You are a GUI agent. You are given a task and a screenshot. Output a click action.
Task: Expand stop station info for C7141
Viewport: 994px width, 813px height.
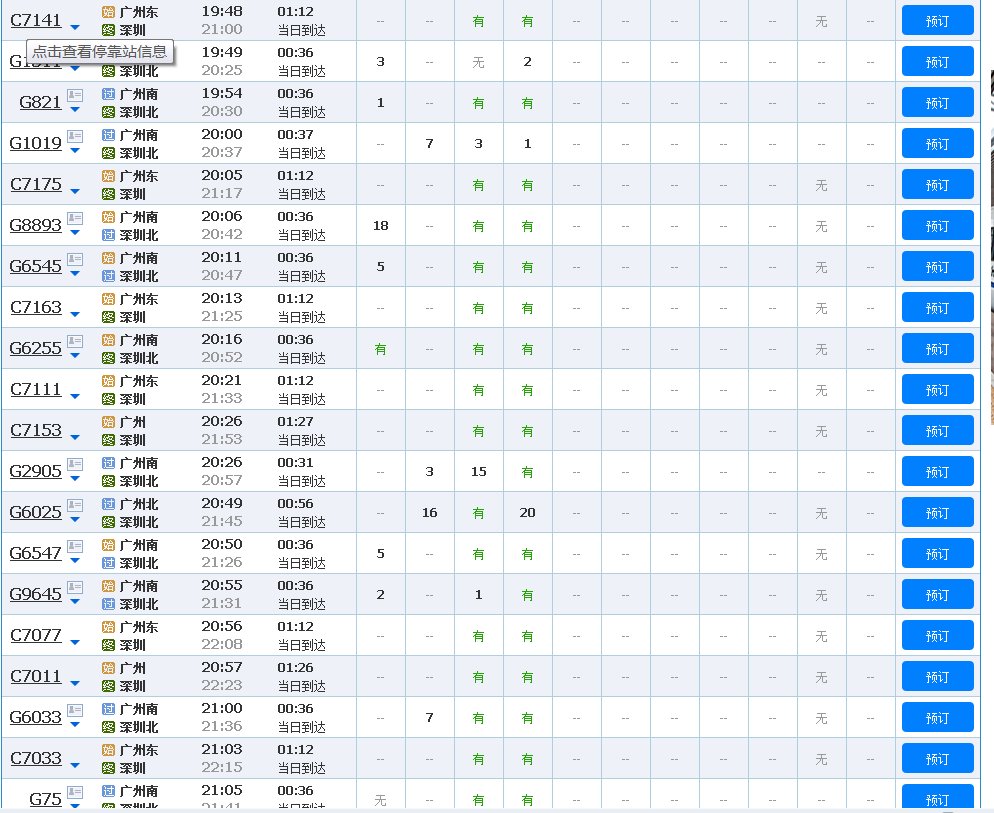pyautogui.click(x=74, y=28)
